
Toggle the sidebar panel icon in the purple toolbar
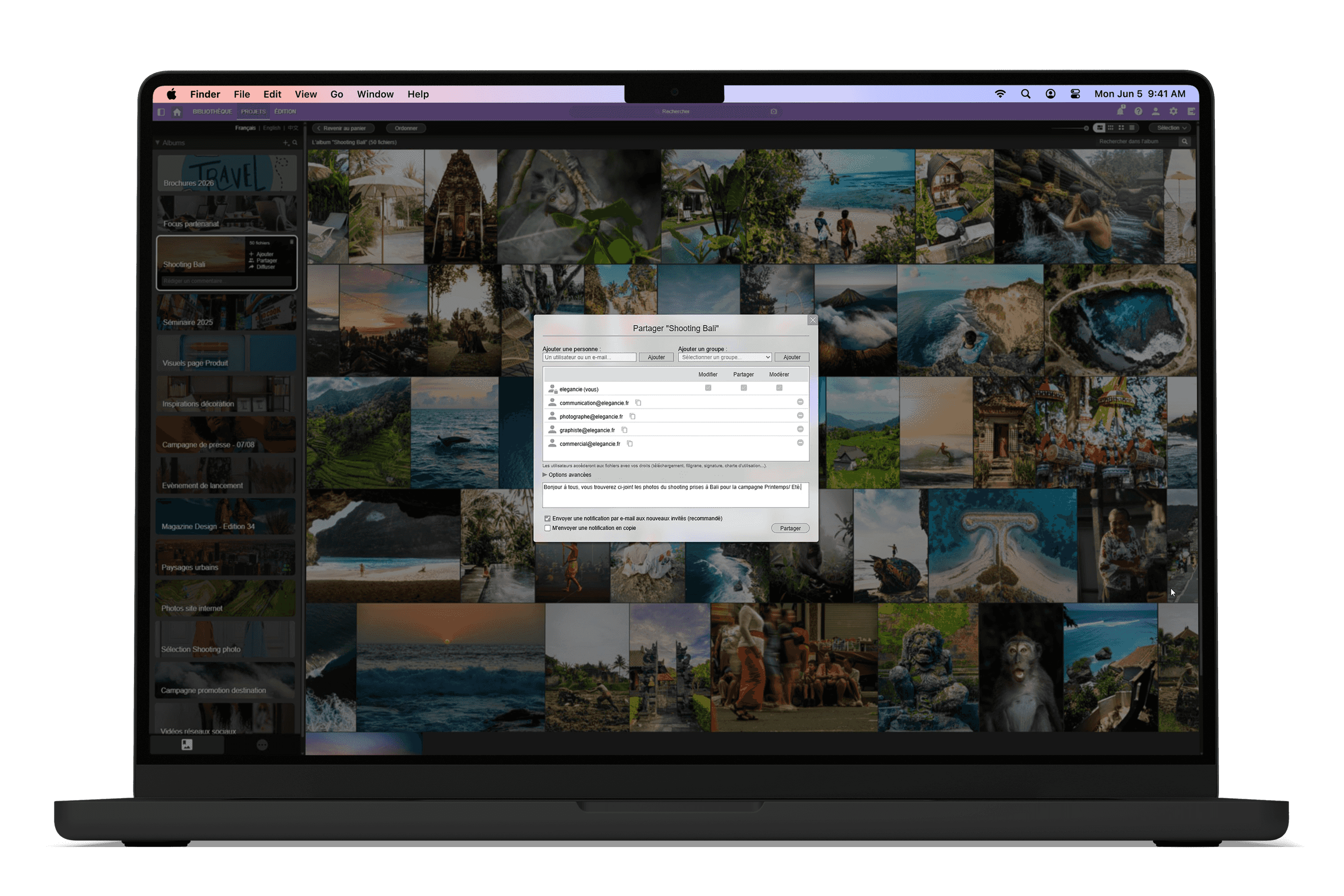[x=161, y=112]
